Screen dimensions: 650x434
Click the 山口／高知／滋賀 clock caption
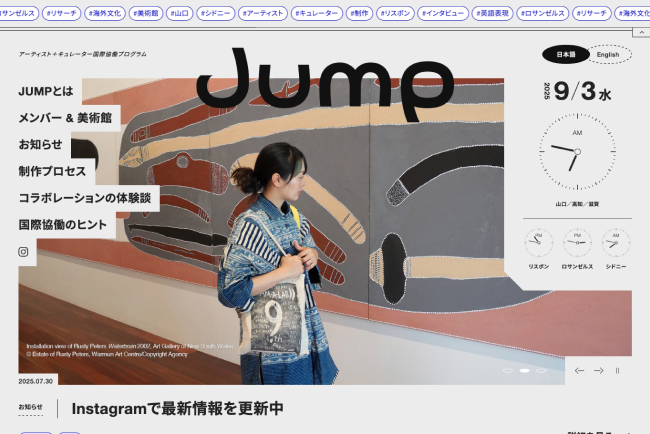click(577, 204)
